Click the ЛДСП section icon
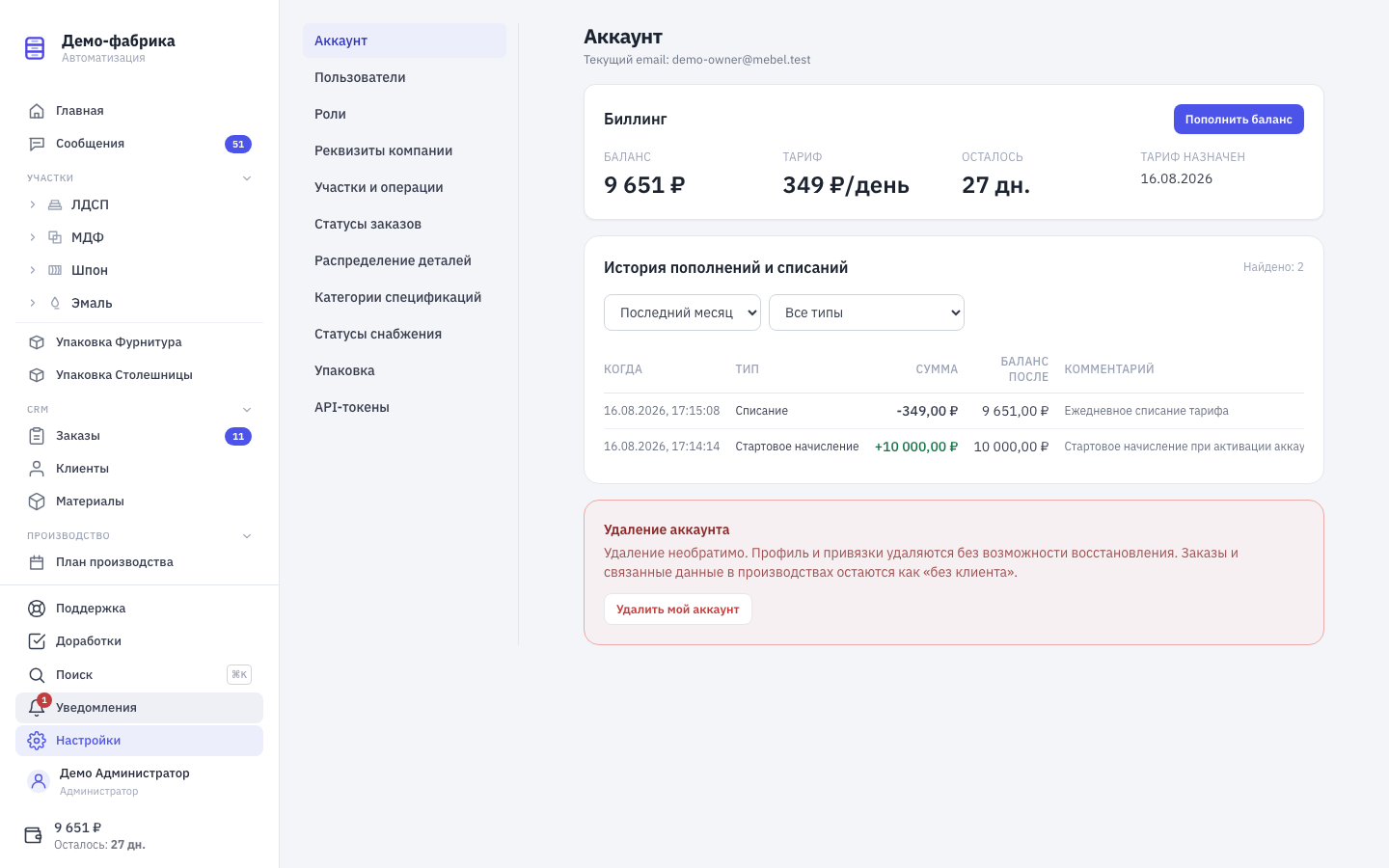This screenshot has width=1389, height=868. coord(55,204)
